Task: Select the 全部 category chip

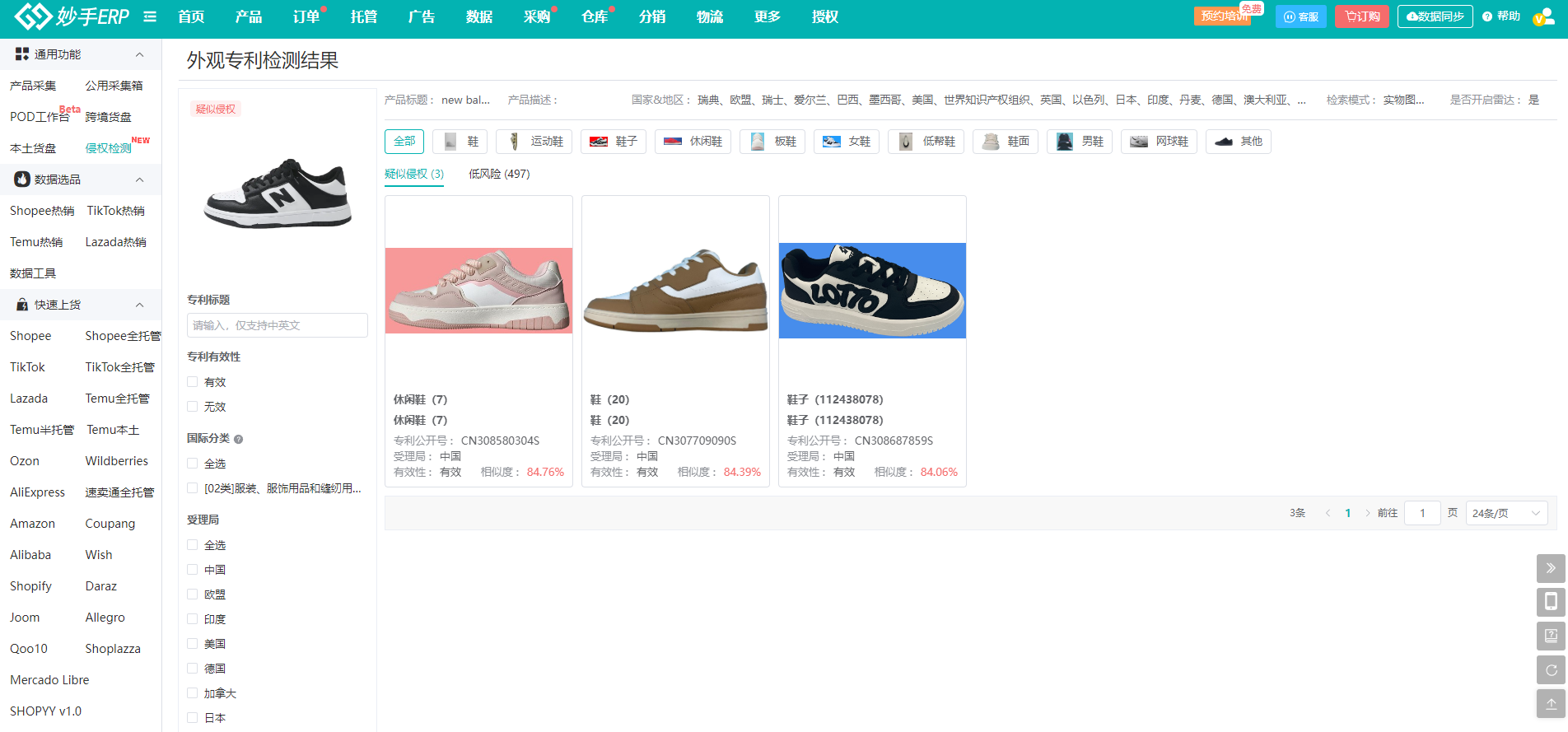Action: (404, 142)
